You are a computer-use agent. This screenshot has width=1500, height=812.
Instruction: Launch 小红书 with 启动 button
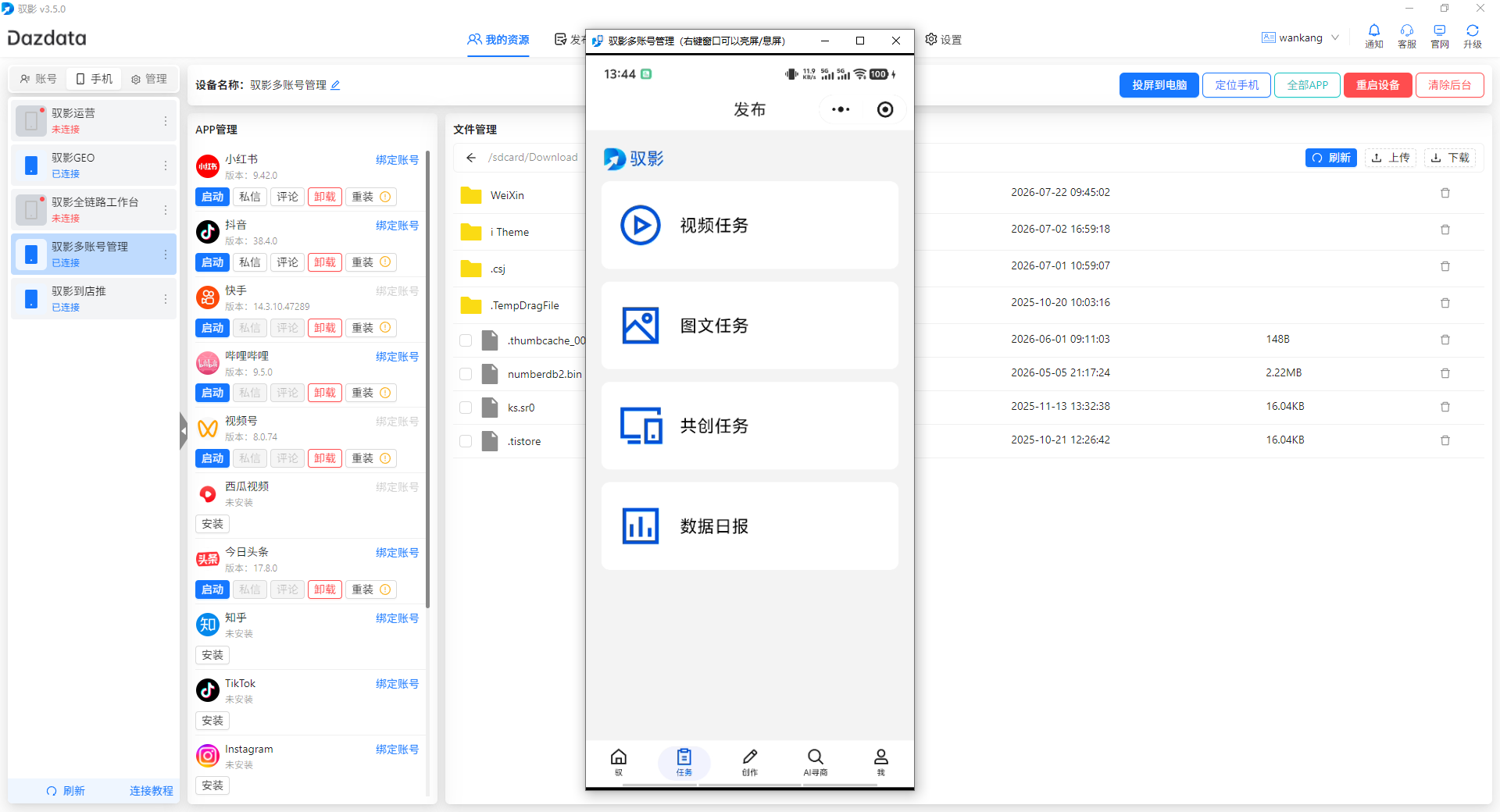tap(212, 197)
